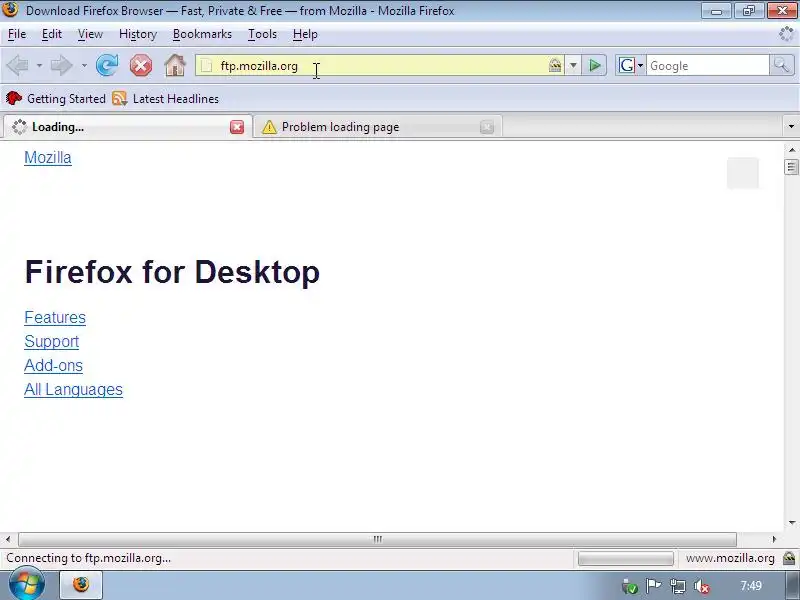800x600 pixels.
Task: Reload the current page
Action: click(x=107, y=65)
